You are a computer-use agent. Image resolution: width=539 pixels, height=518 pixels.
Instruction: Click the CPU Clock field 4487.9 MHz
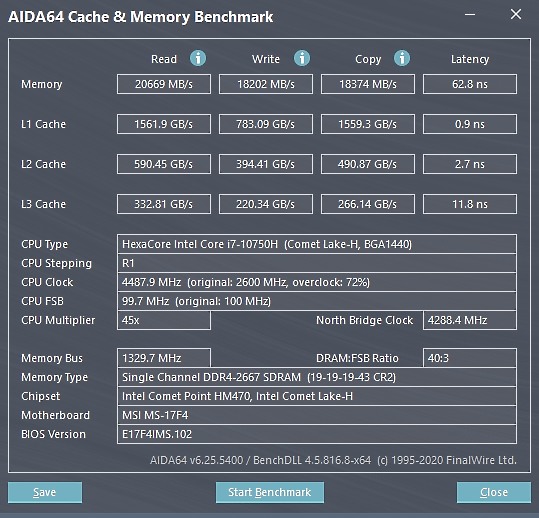(x=317, y=282)
